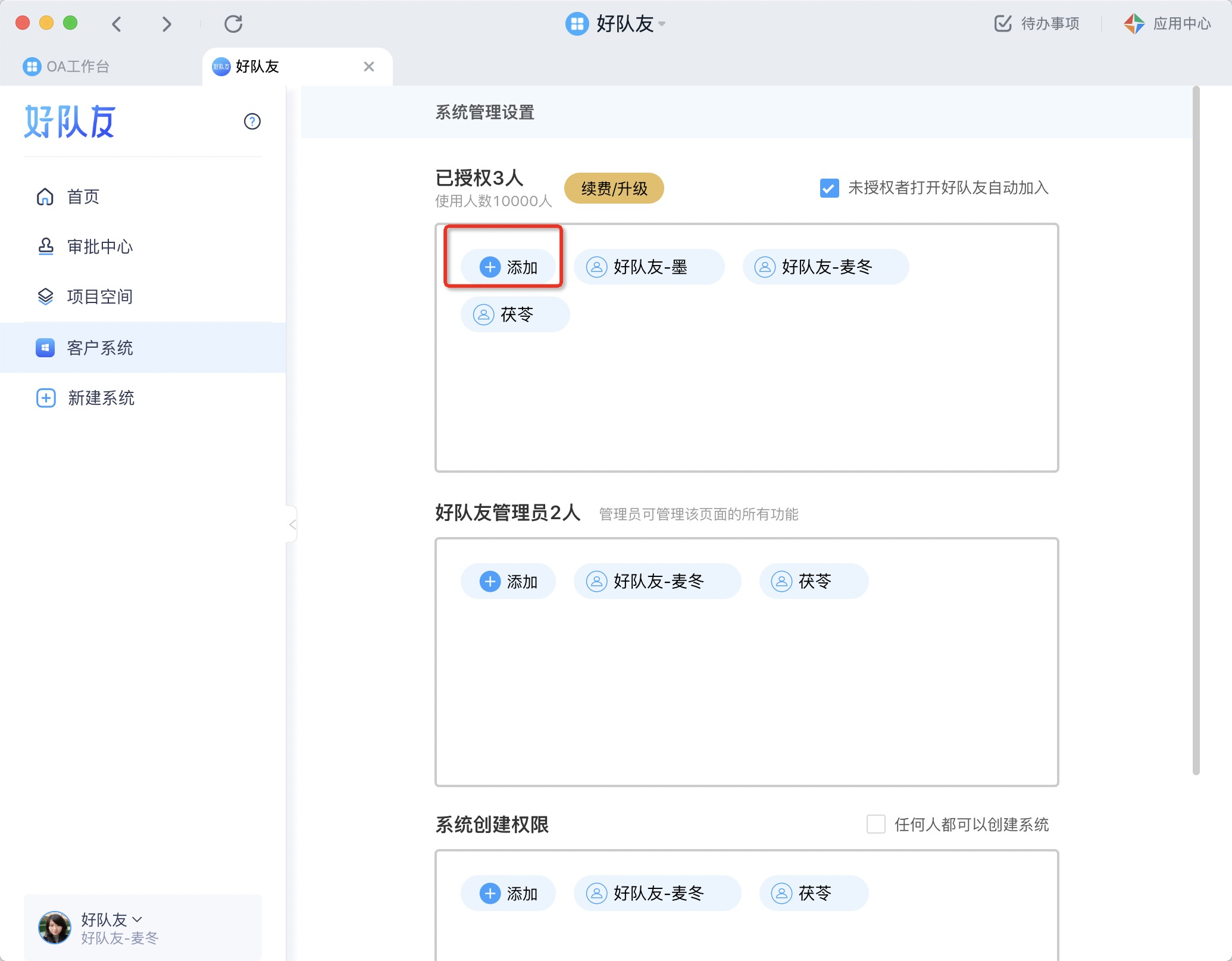Click 管理员可管理该页面的所有功能 description
Image resolution: width=1232 pixels, height=961 pixels.
click(699, 514)
